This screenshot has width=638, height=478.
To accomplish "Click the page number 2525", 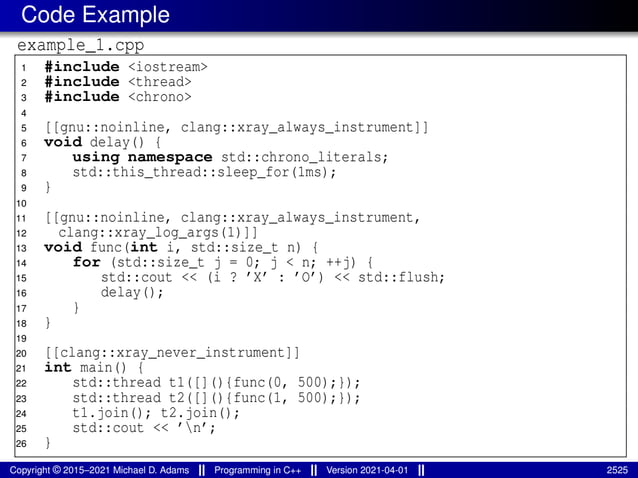I will click(x=617, y=470).
